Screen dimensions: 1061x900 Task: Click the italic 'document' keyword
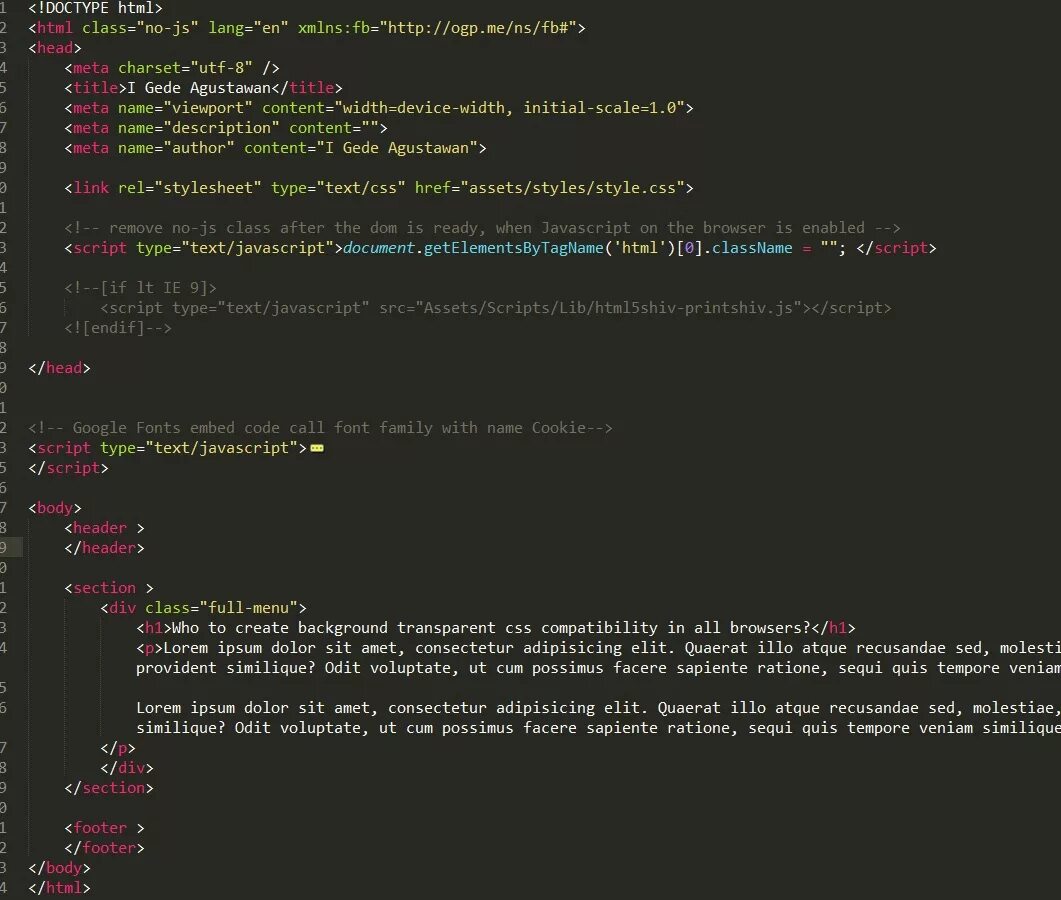(379, 248)
